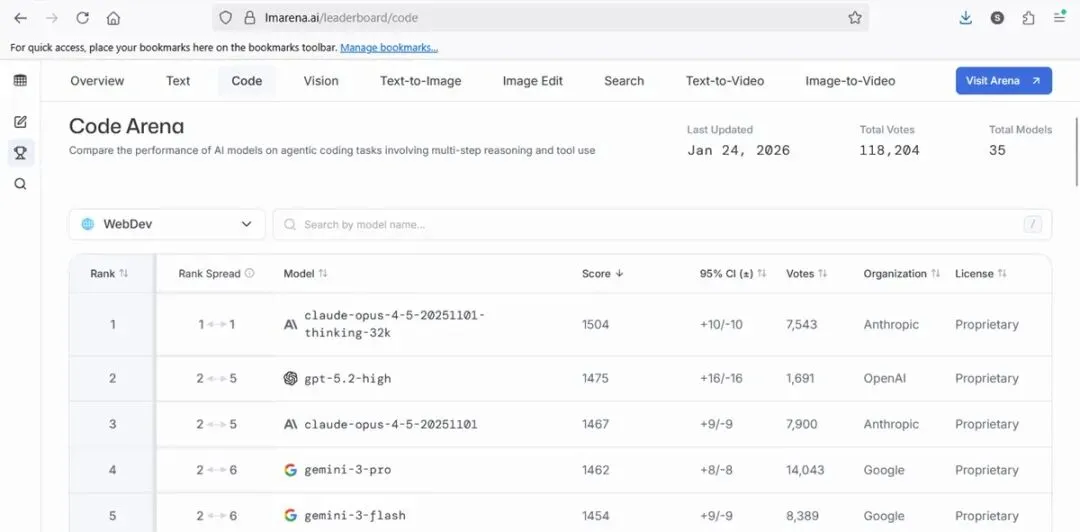
Task: Click the browser reload page icon
Action: pyautogui.click(x=82, y=18)
